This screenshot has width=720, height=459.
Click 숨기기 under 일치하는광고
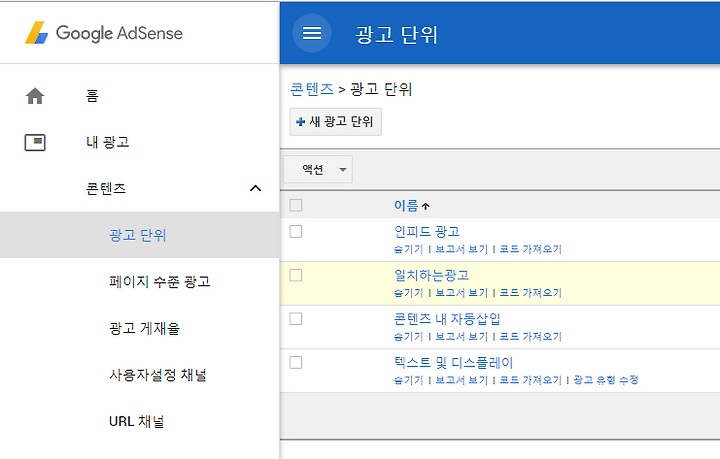point(408,292)
